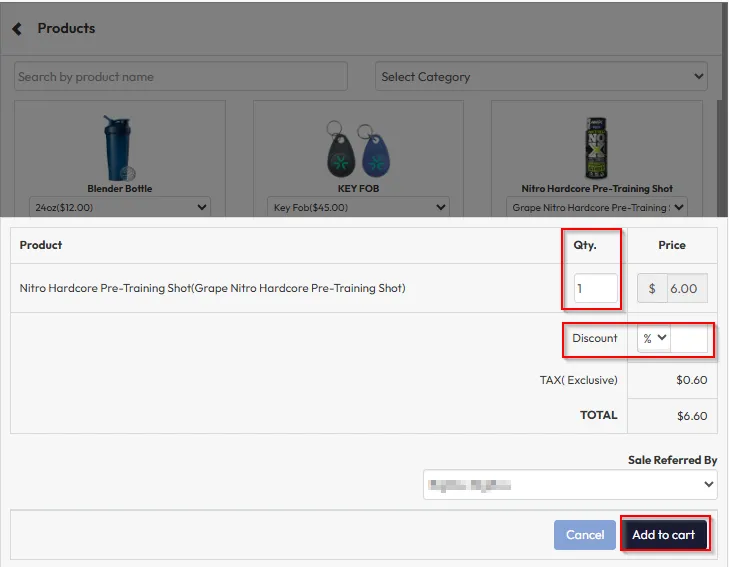Screen dimensions: 729x567
Task: Click the Blender Bottle product name
Action: pyautogui.click(x=119, y=188)
